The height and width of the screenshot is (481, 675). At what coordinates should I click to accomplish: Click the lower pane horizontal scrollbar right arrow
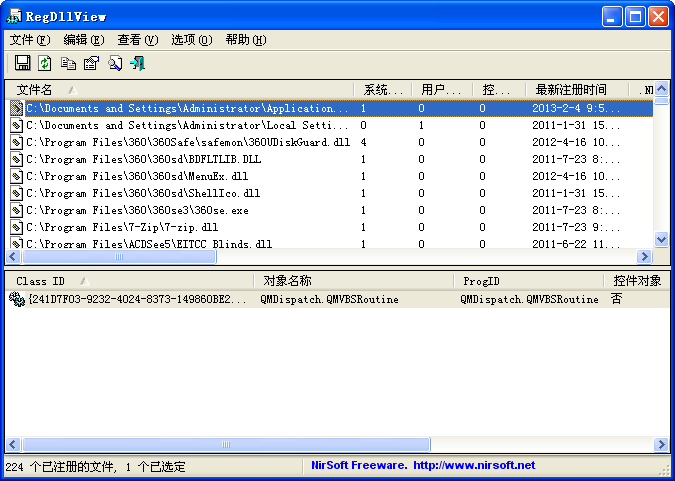point(661,445)
